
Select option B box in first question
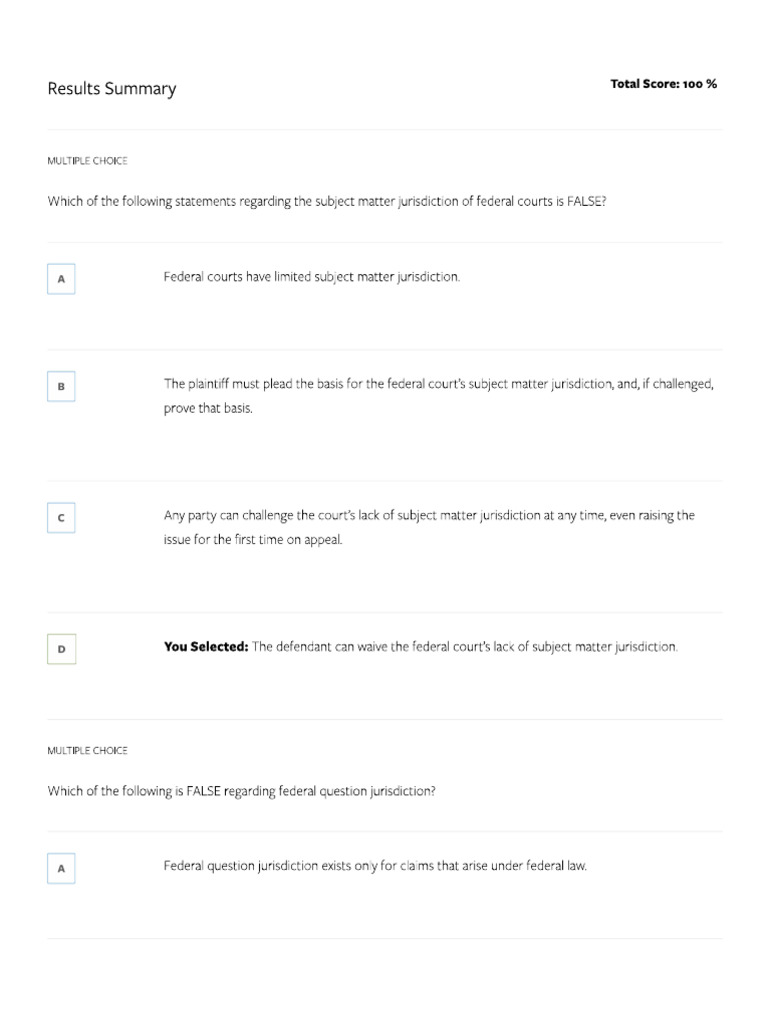pos(61,386)
